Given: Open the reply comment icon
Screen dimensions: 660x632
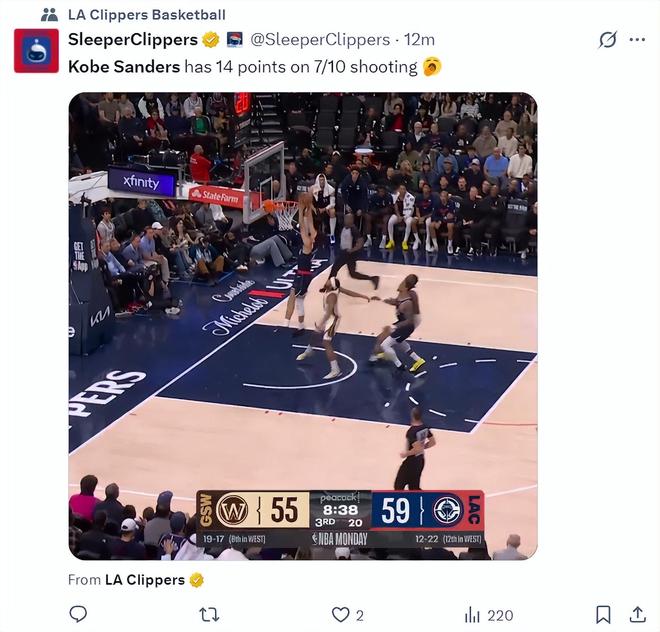Looking at the screenshot, I should 78,614.
